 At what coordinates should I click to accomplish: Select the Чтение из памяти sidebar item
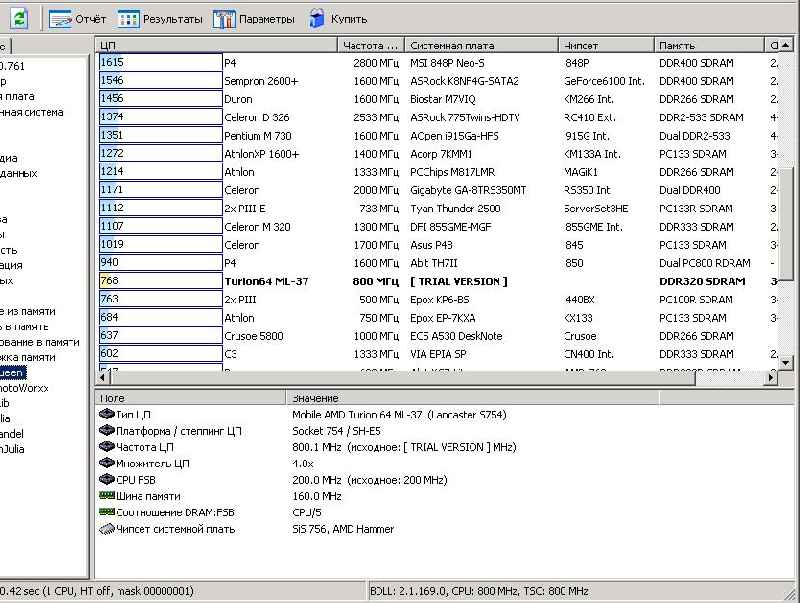click(28, 311)
